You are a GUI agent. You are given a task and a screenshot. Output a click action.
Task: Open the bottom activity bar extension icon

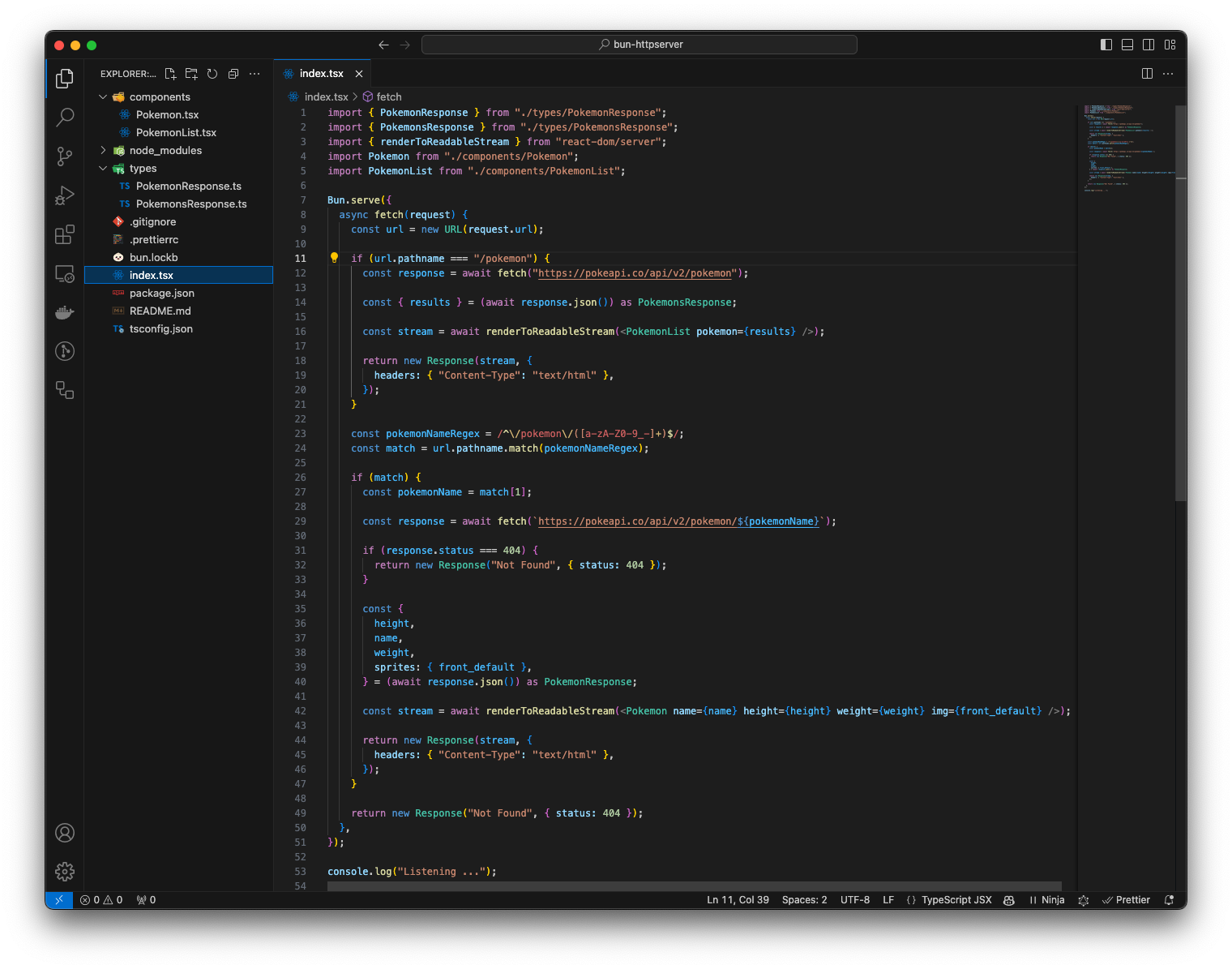click(65, 390)
